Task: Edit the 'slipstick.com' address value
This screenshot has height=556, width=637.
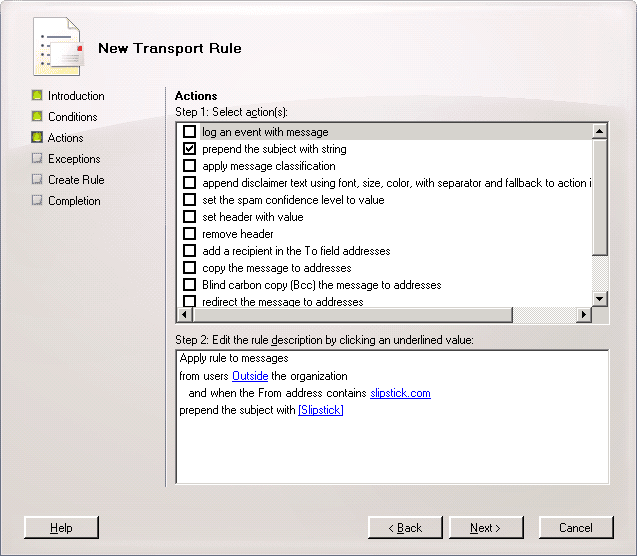Action: pos(400,393)
